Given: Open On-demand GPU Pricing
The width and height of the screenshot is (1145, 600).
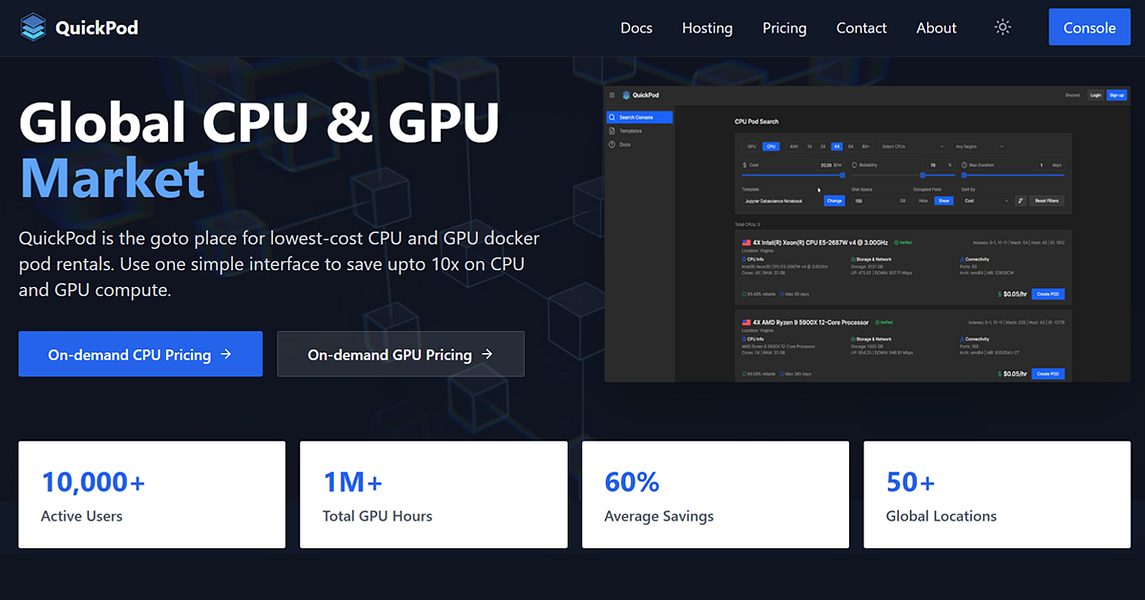Looking at the screenshot, I should [x=400, y=354].
